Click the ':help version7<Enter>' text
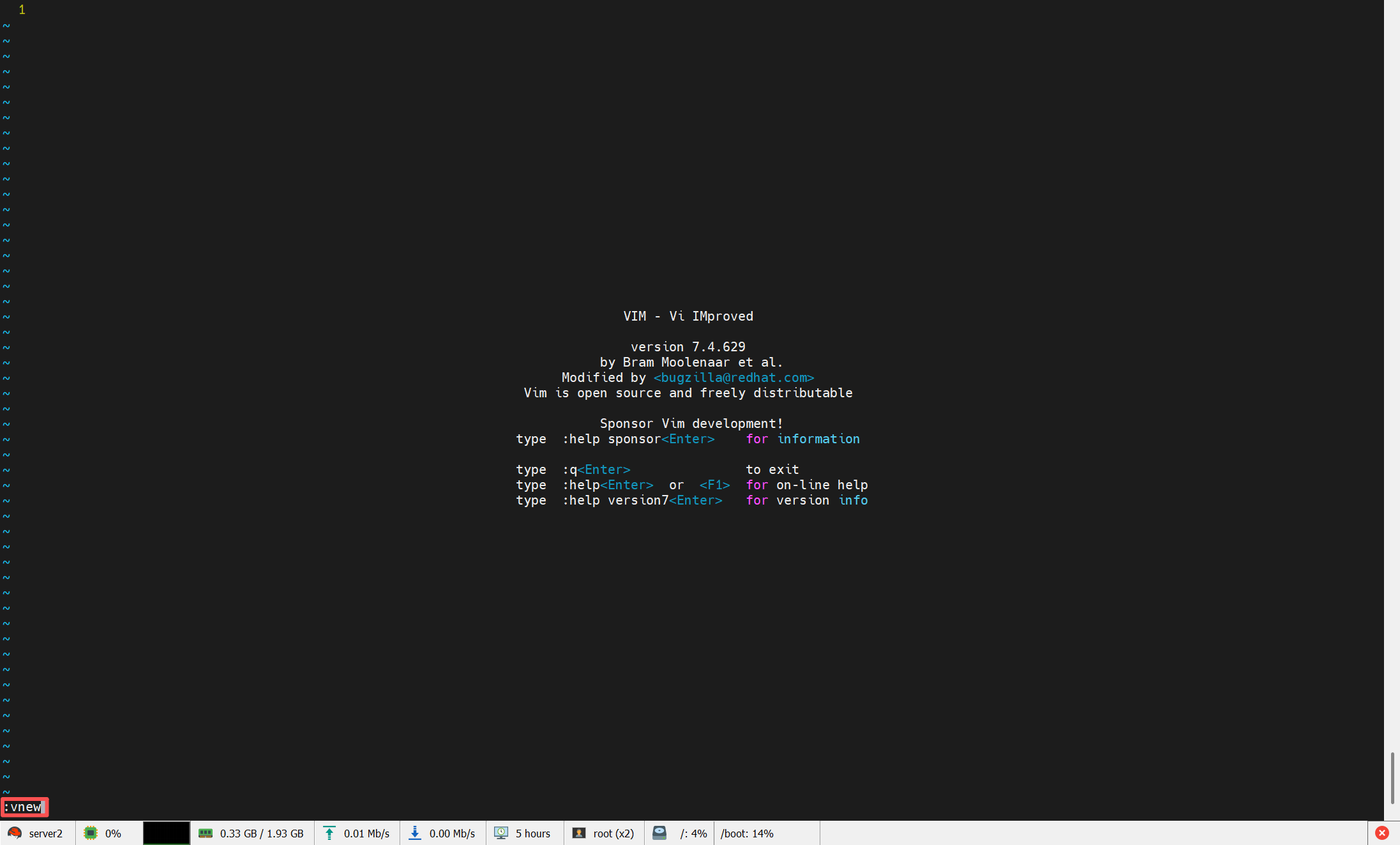The image size is (1400, 845). pyautogui.click(x=642, y=500)
